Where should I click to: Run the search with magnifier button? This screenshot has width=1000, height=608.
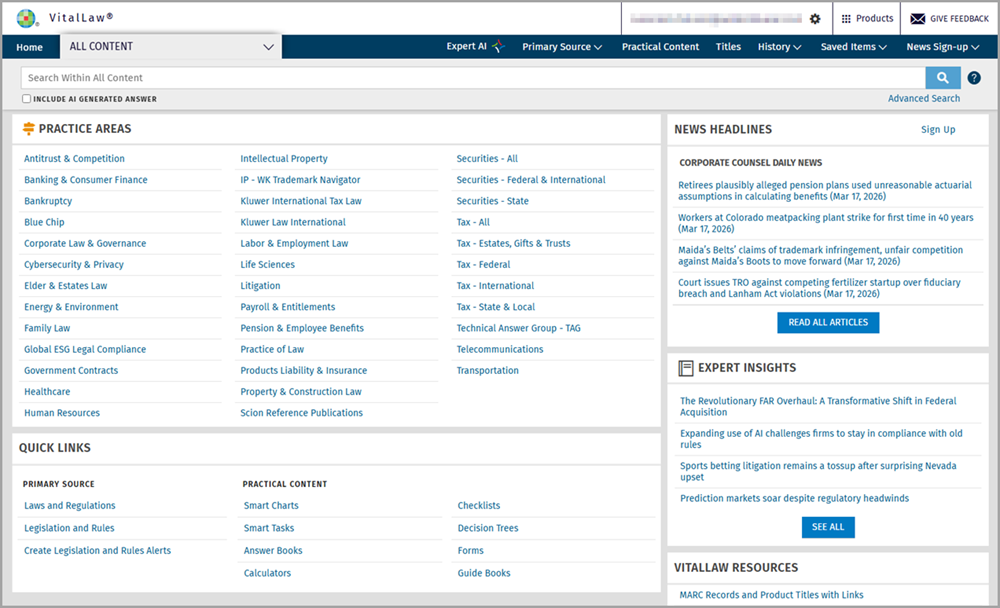[943, 78]
